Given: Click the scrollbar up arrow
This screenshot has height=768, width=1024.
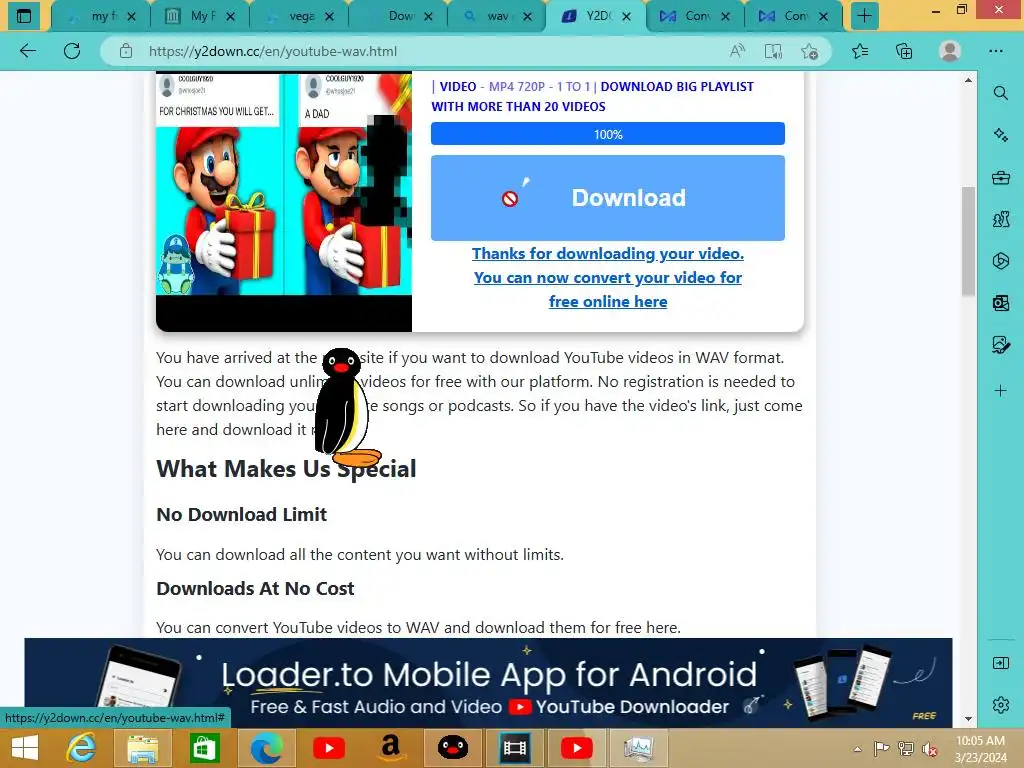Looking at the screenshot, I should pos(968,80).
